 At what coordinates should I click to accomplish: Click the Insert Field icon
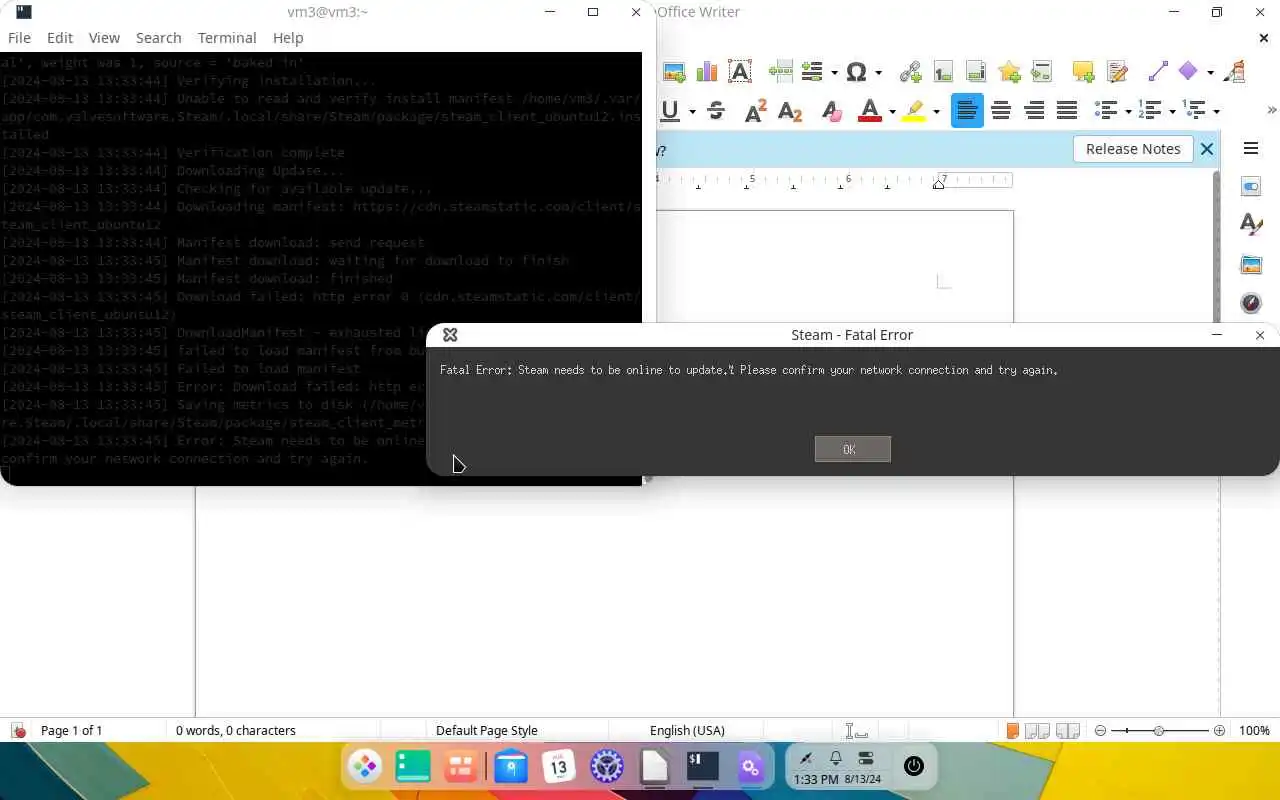tap(812, 72)
